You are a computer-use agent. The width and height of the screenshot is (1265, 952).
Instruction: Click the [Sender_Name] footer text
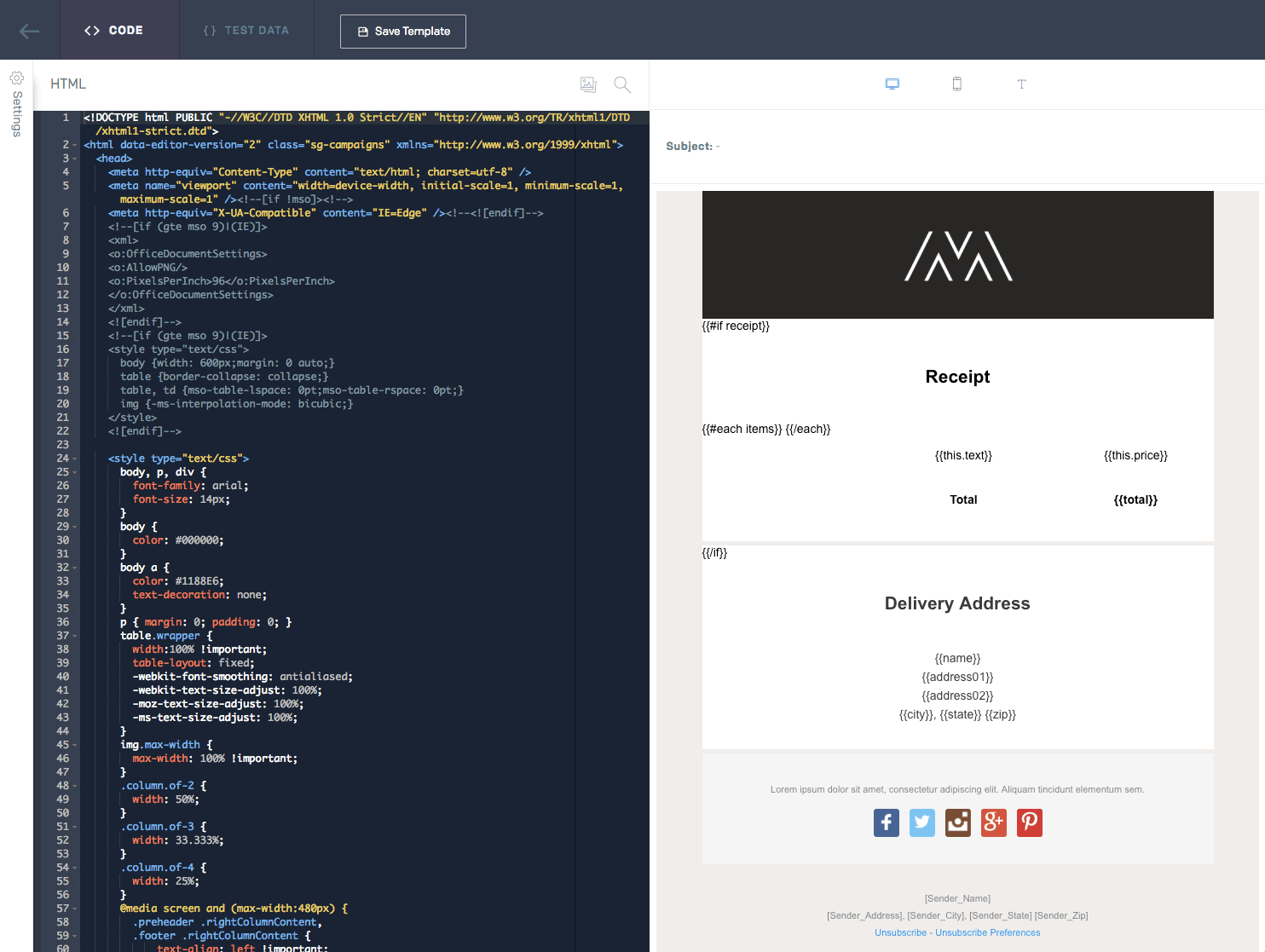pyautogui.click(x=957, y=898)
